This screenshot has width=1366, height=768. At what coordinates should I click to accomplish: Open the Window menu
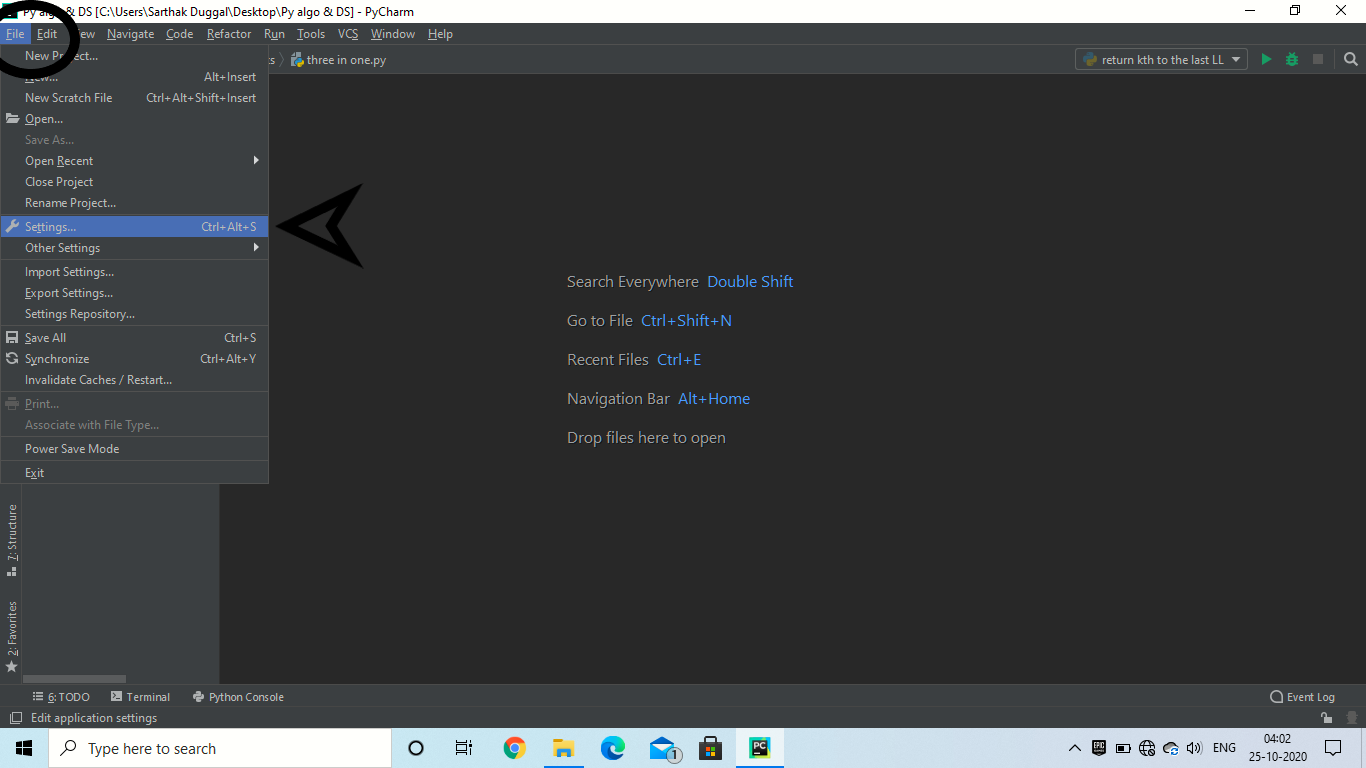coord(393,34)
